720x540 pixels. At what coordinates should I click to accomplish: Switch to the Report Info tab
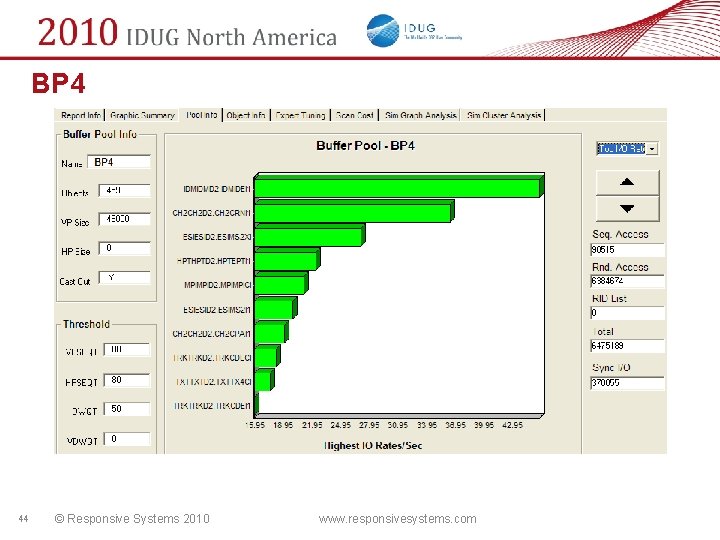80,115
